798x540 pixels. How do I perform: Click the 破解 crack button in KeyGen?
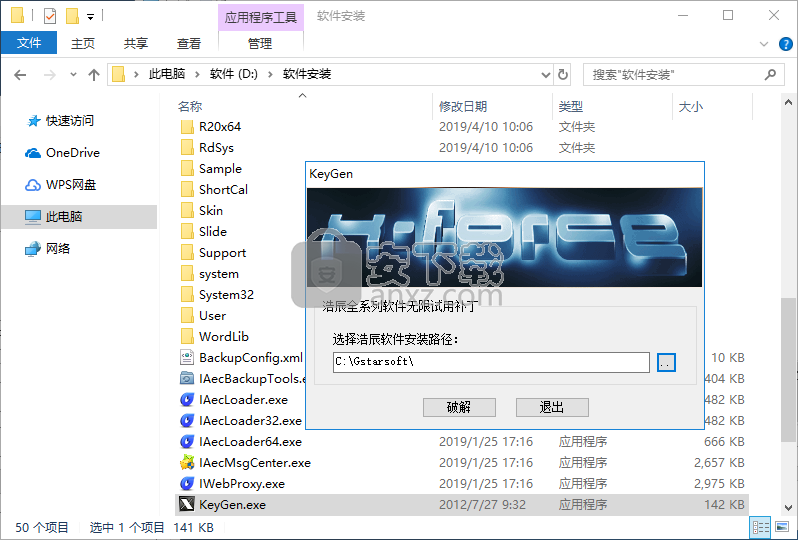[459, 407]
